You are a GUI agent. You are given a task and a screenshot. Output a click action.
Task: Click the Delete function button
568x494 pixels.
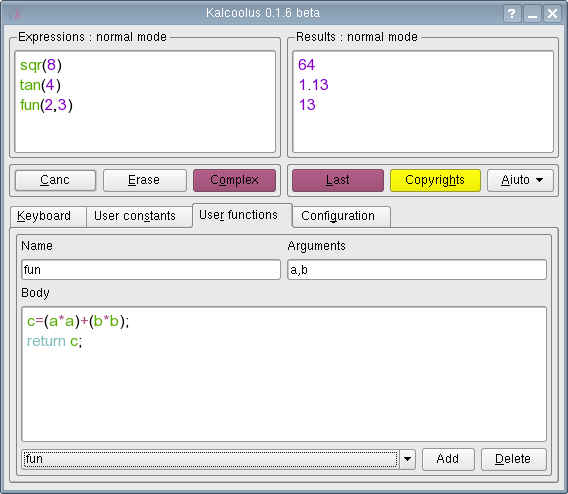tap(513, 459)
